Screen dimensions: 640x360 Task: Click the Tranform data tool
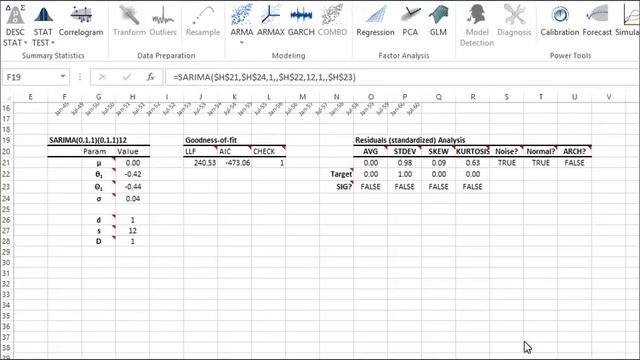point(129,21)
